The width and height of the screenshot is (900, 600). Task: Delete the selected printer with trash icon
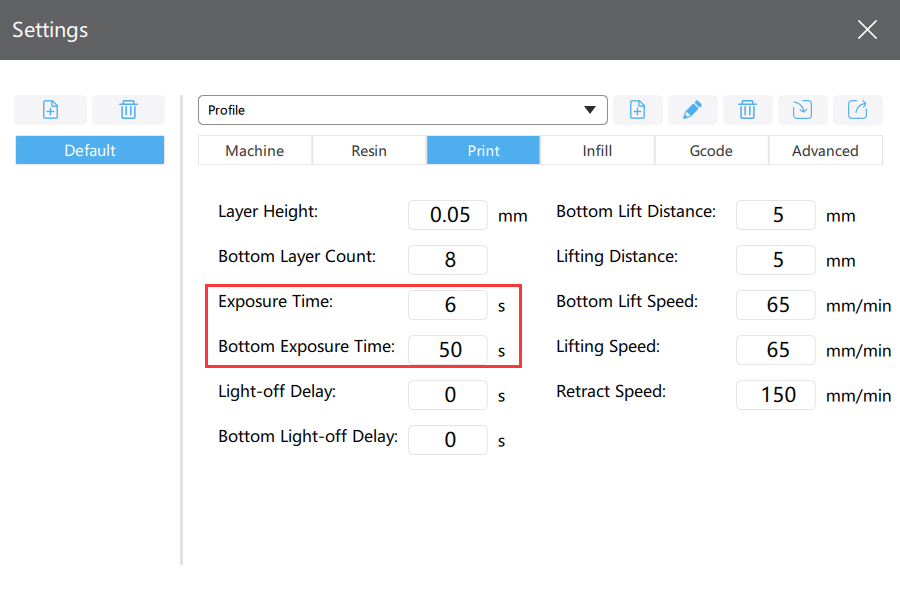coord(129,110)
